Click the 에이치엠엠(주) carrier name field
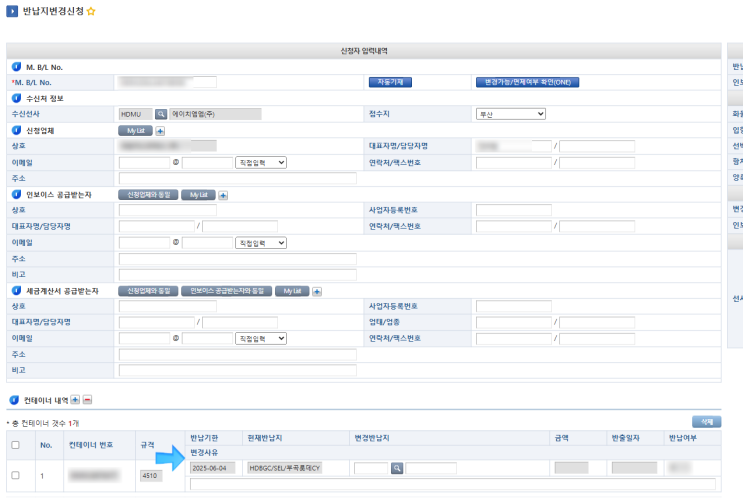The image size is (743, 499). [x=215, y=114]
